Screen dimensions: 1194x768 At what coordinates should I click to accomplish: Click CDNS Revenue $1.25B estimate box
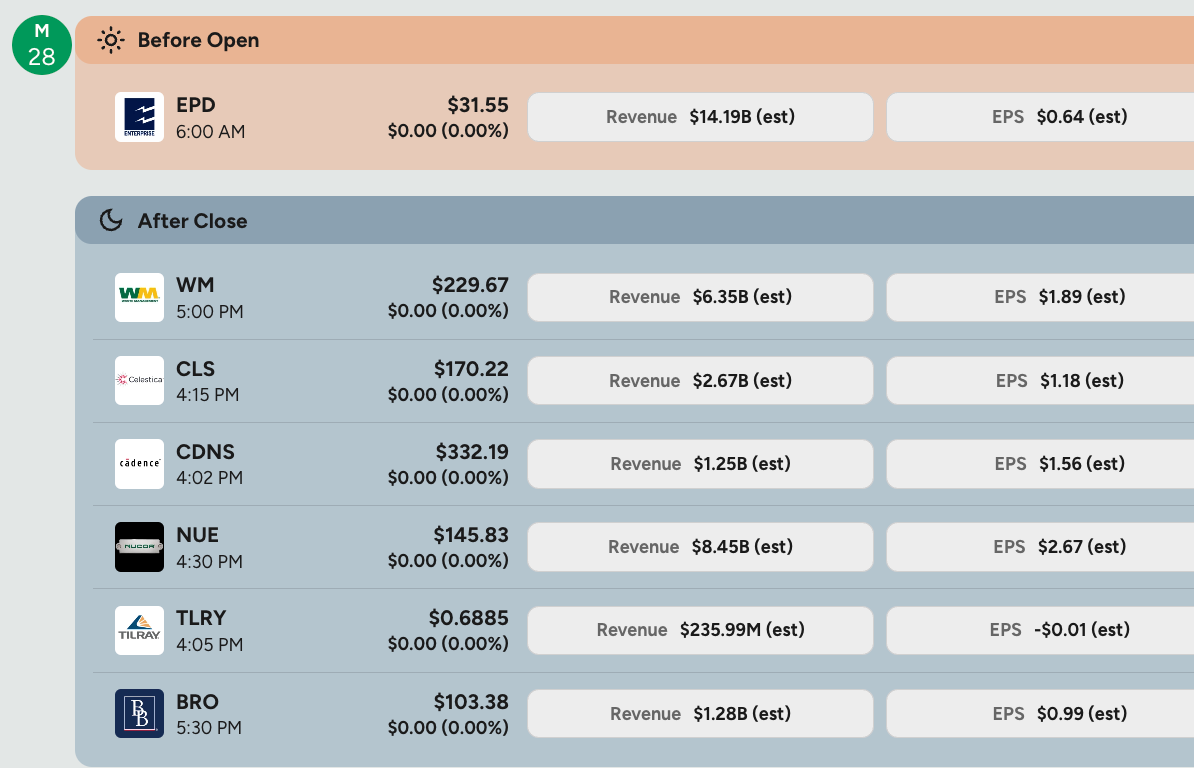tap(701, 464)
